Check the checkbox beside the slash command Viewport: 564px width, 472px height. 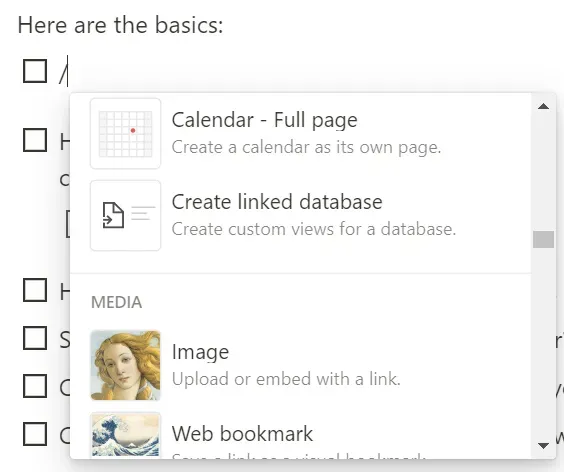pos(35,71)
